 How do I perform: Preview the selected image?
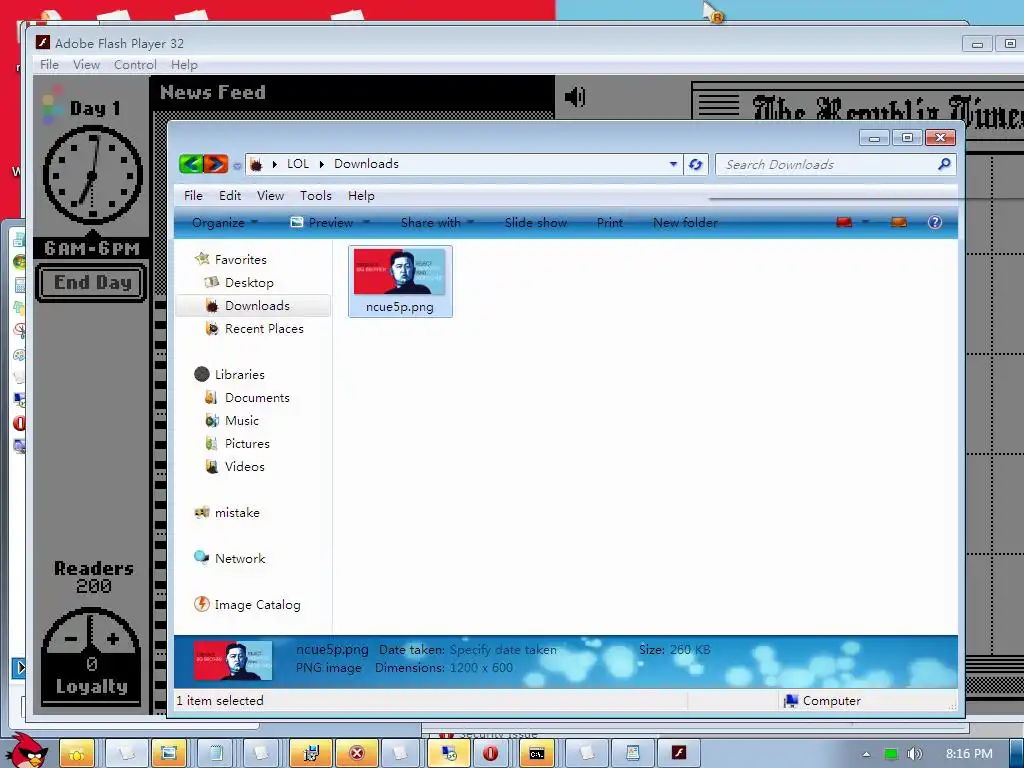pyautogui.click(x=322, y=223)
